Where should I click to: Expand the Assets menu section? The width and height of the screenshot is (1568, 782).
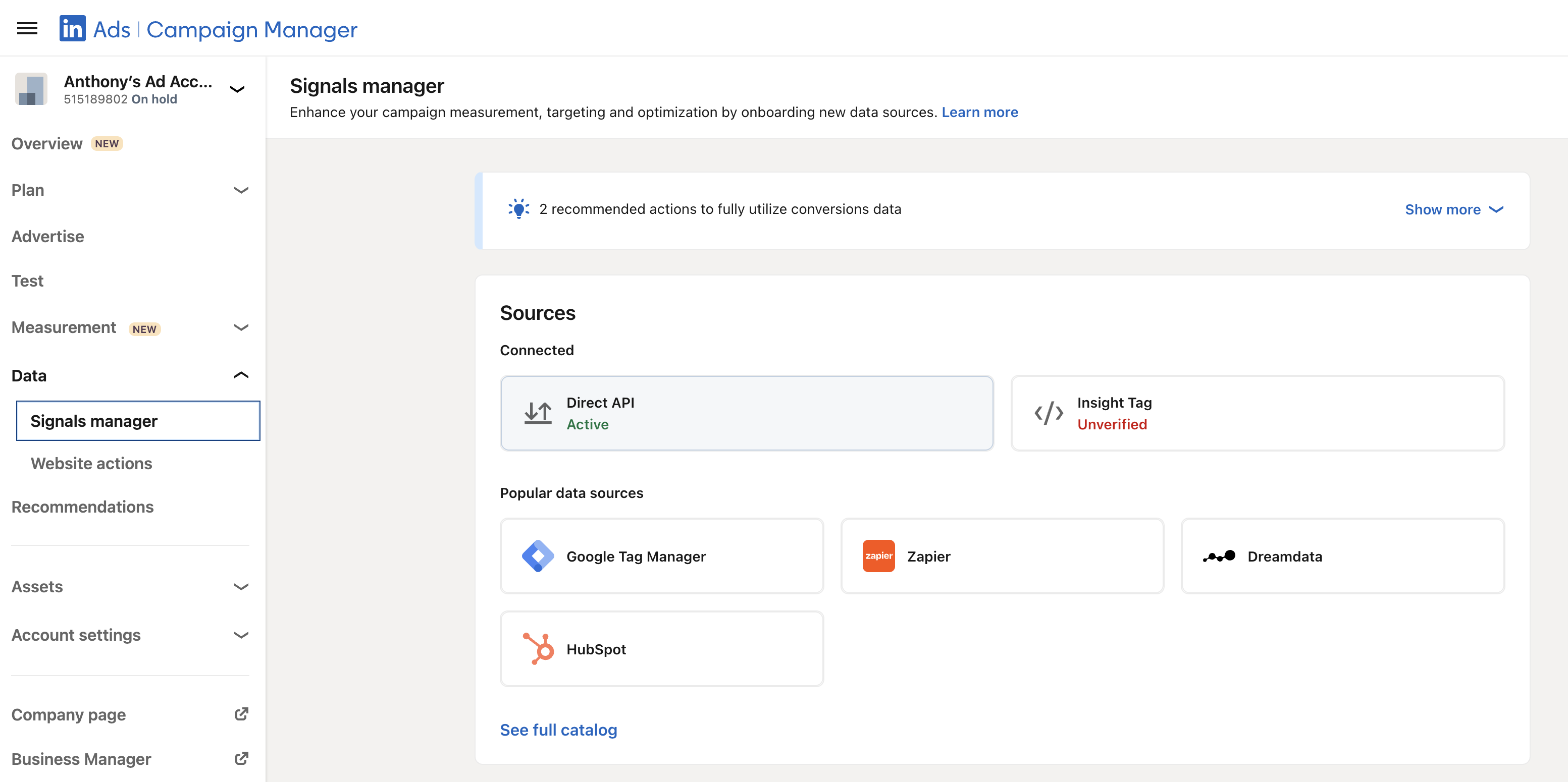[241, 587]
